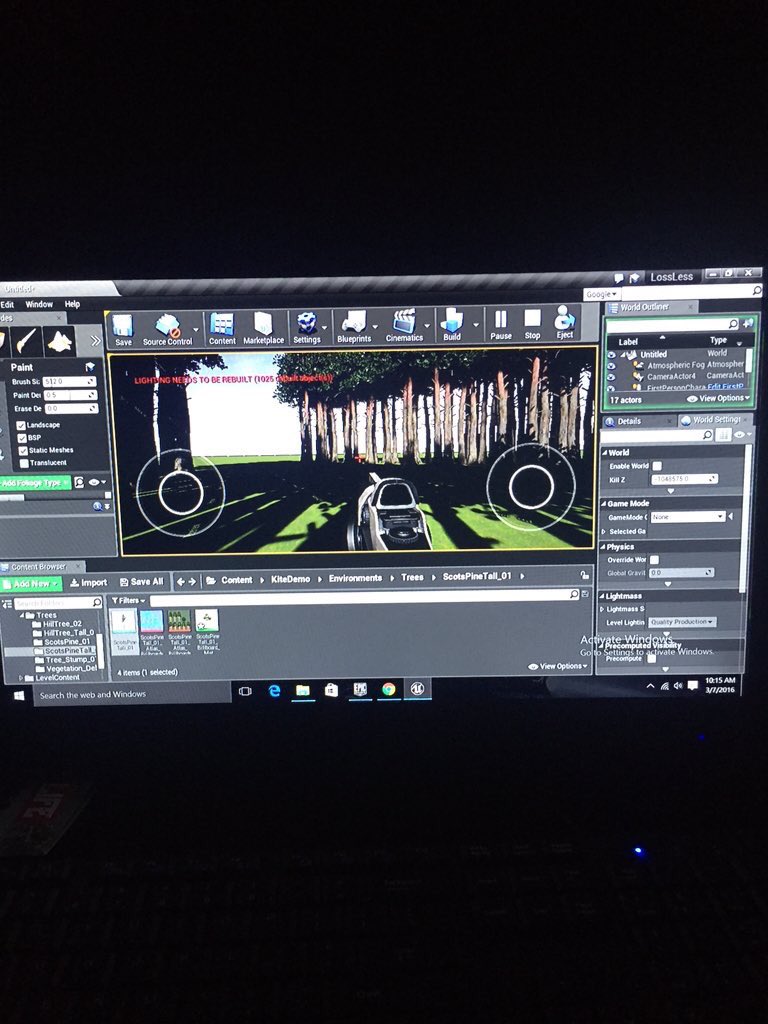Expand more modes with double-chevron icon

pyautogui.click(x=95, y=340)
